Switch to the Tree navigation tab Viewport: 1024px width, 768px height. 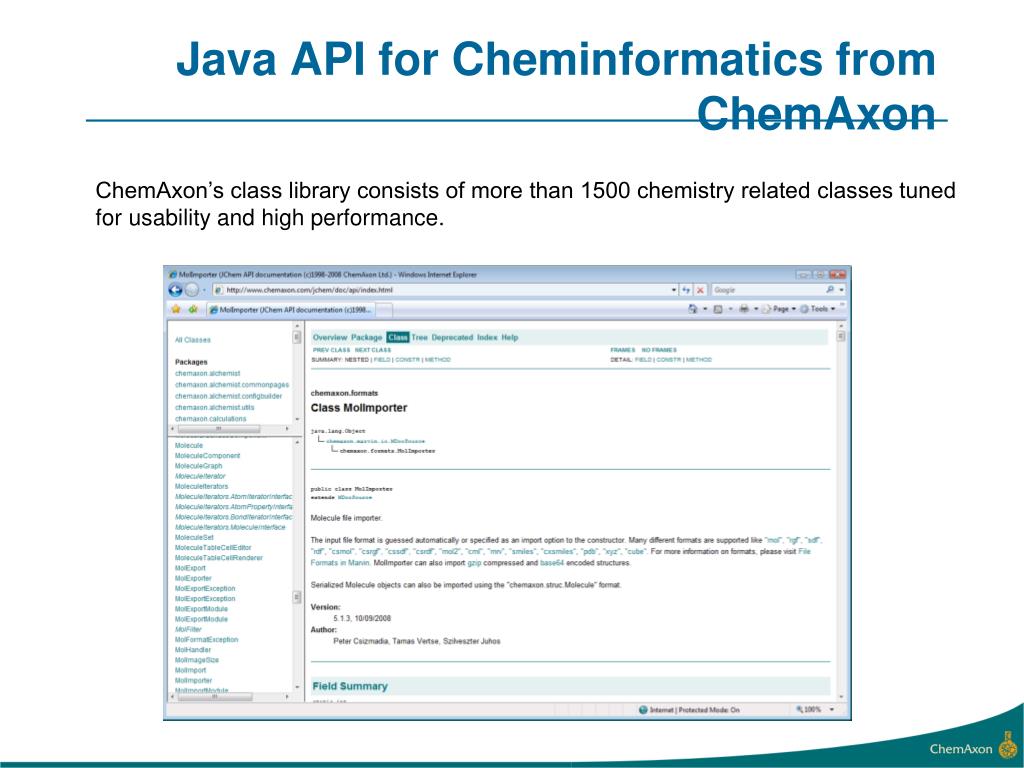[419, 338]
